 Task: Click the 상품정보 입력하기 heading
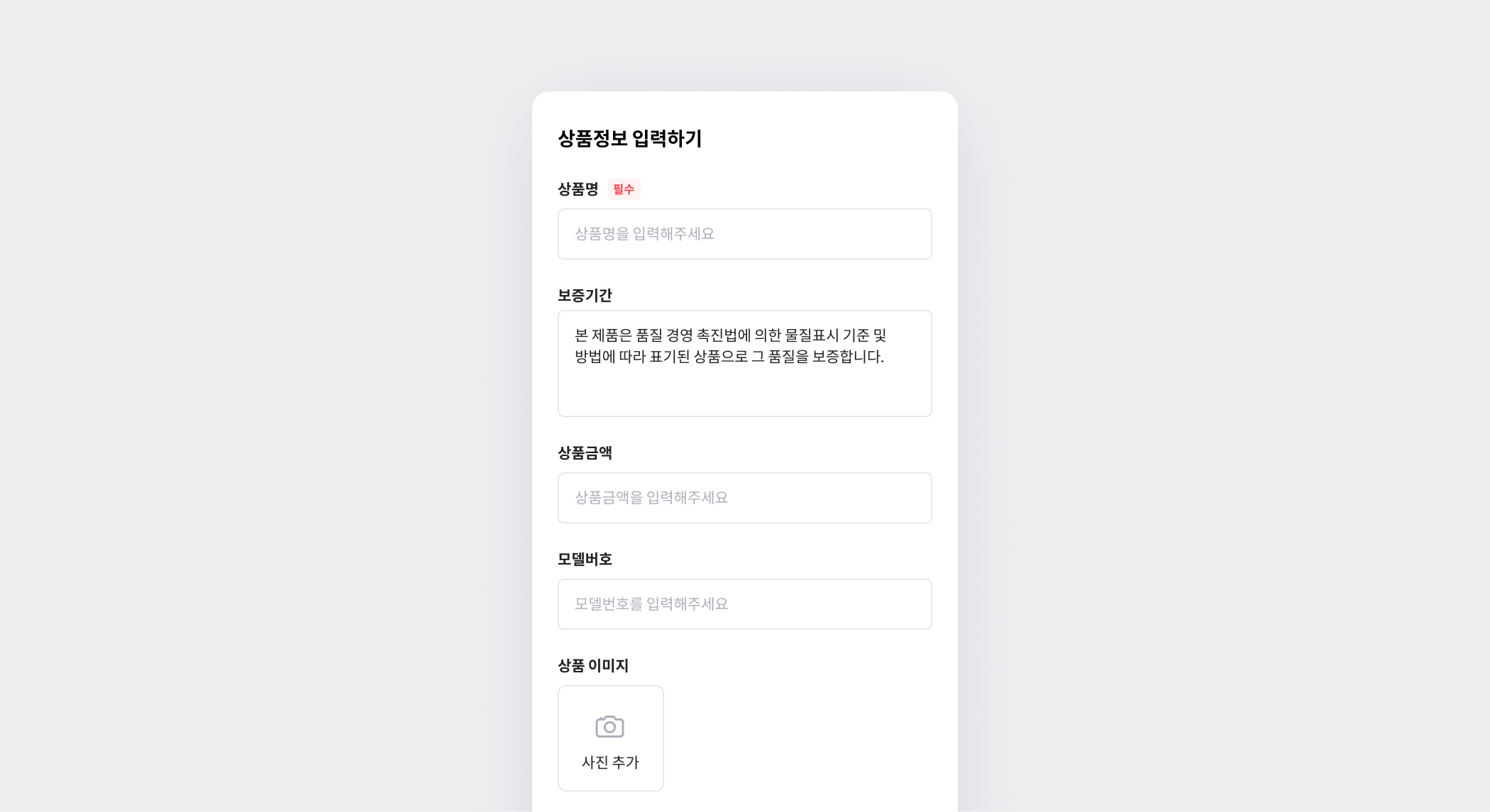point(629,138)
